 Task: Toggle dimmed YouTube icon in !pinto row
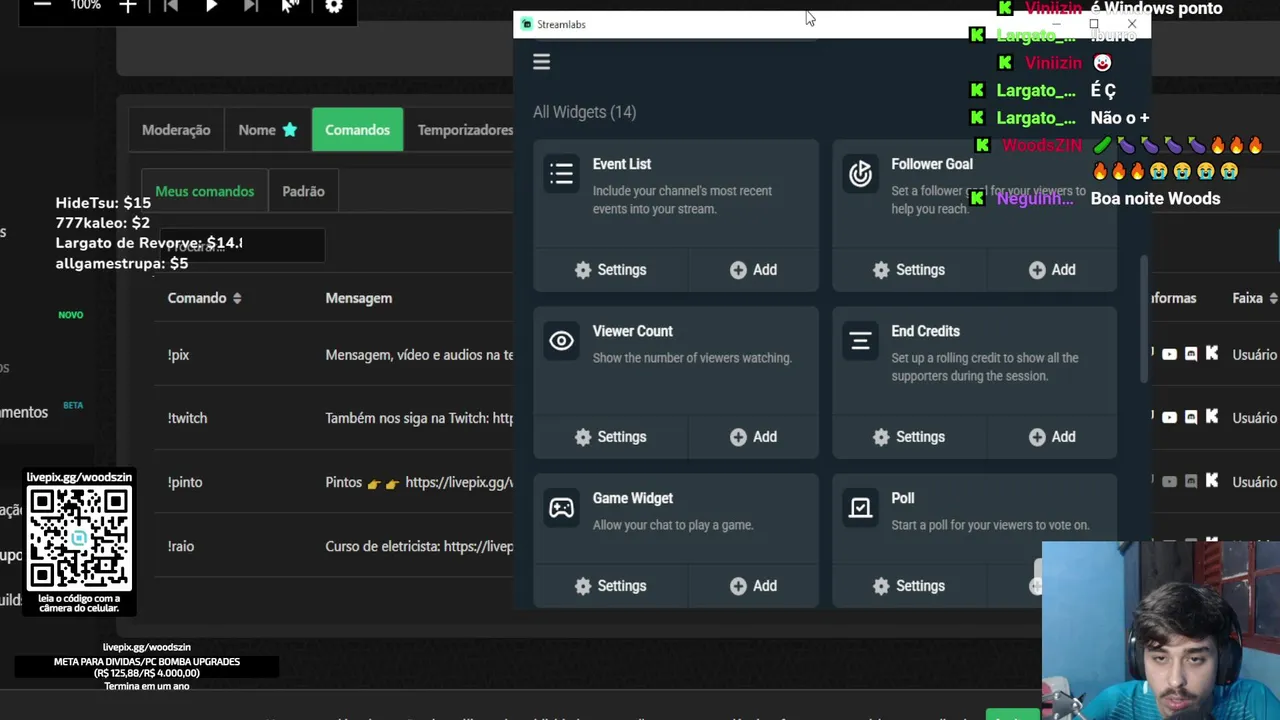(1169, 481)
